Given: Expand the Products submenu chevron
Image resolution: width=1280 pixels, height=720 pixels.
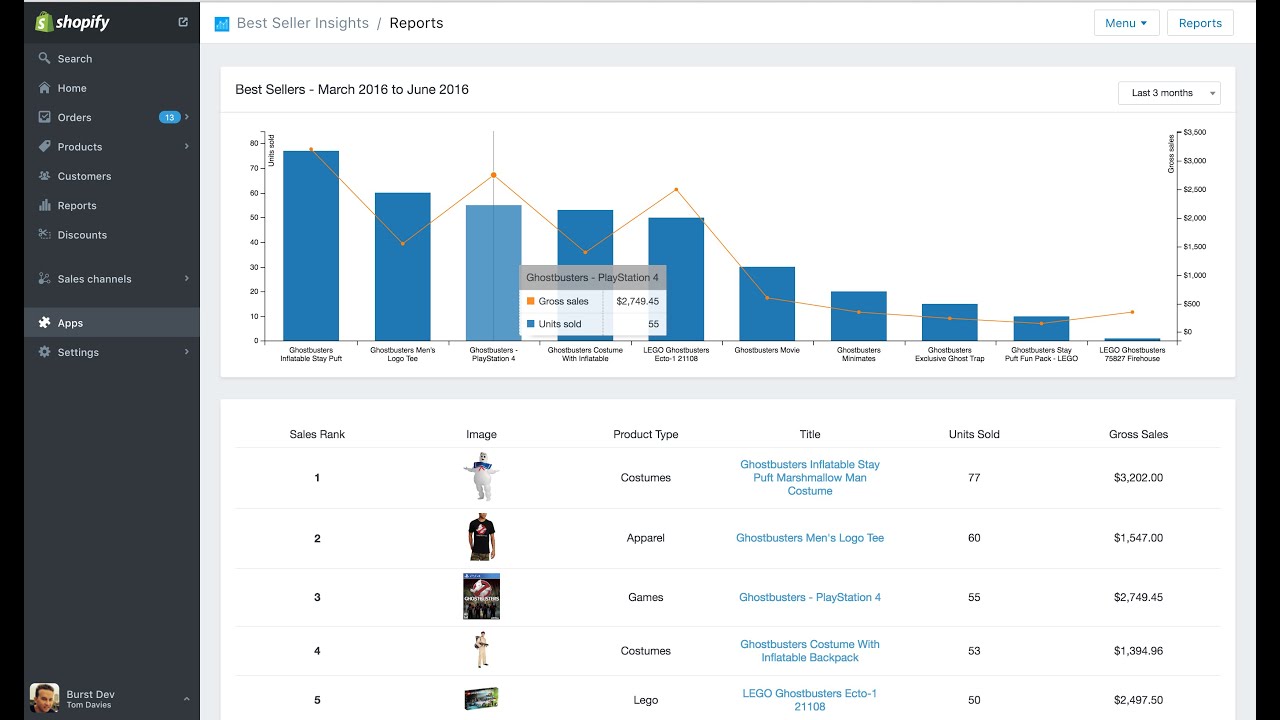Looking at the screenshot, I should [187, 146].
